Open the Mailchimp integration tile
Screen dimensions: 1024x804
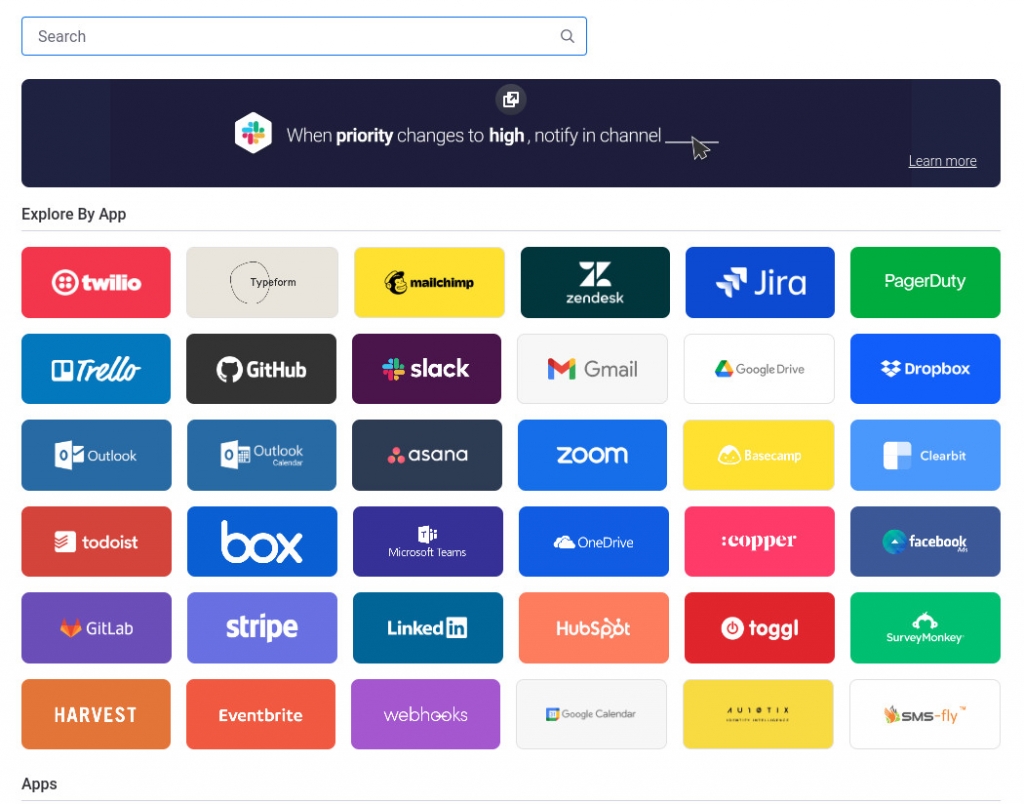click(x=429, y=282)
